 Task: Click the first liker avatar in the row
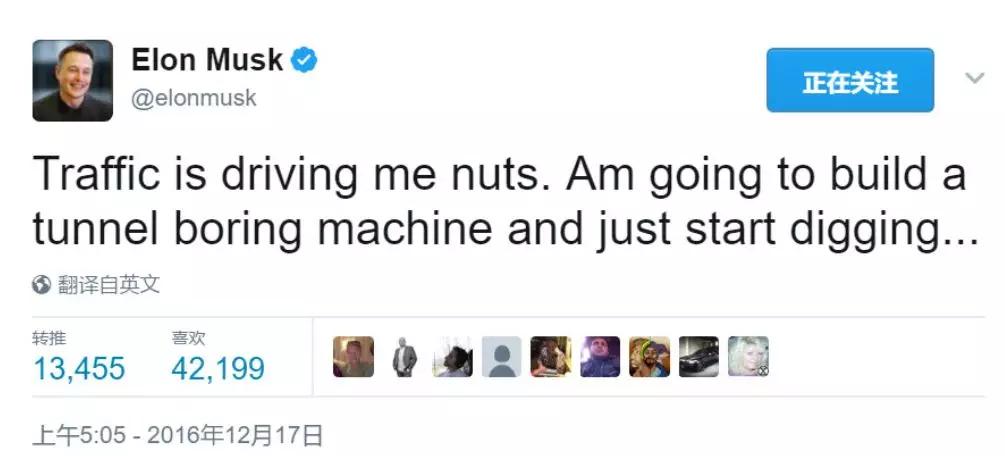pos(353,357)
